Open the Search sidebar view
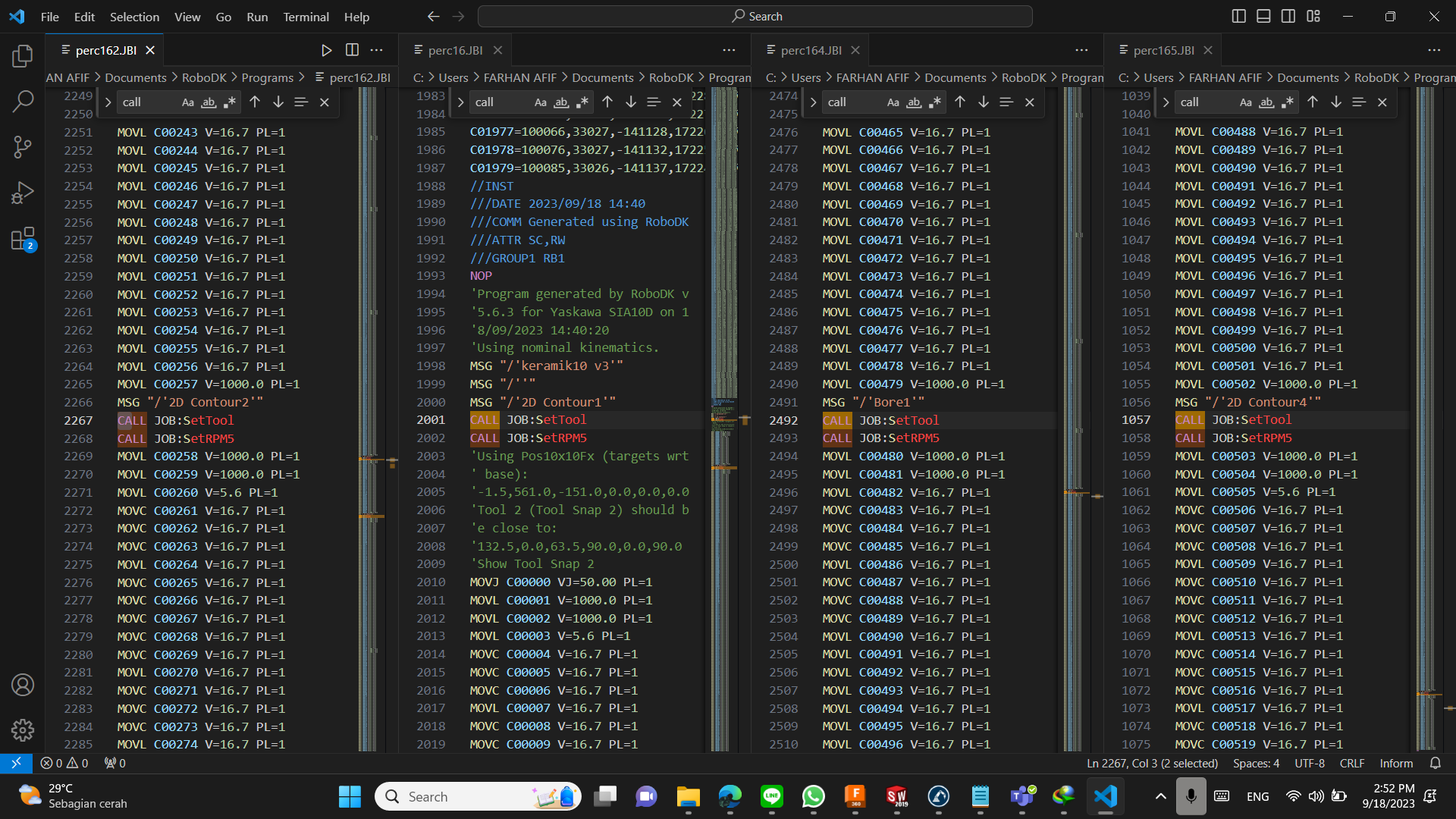This screenshot has height=819, width=1456. (x=23, y=102)
